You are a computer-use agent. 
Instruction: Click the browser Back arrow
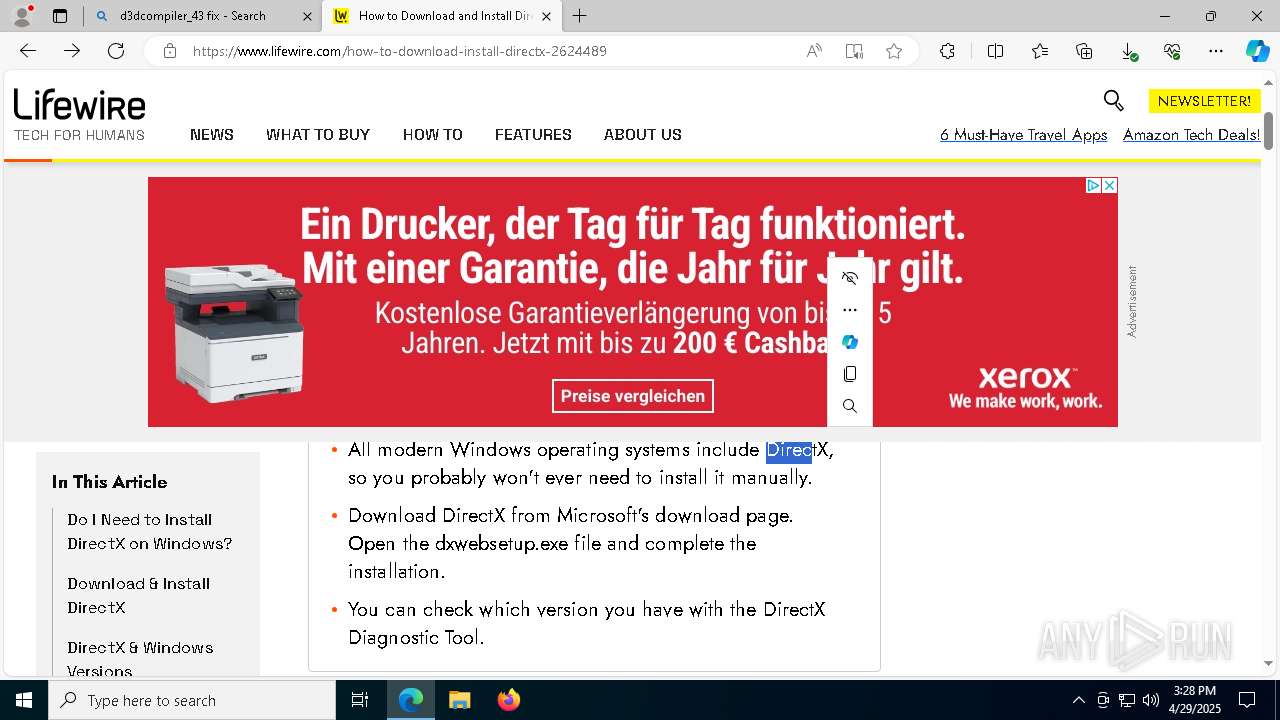(x=28, y=51)
